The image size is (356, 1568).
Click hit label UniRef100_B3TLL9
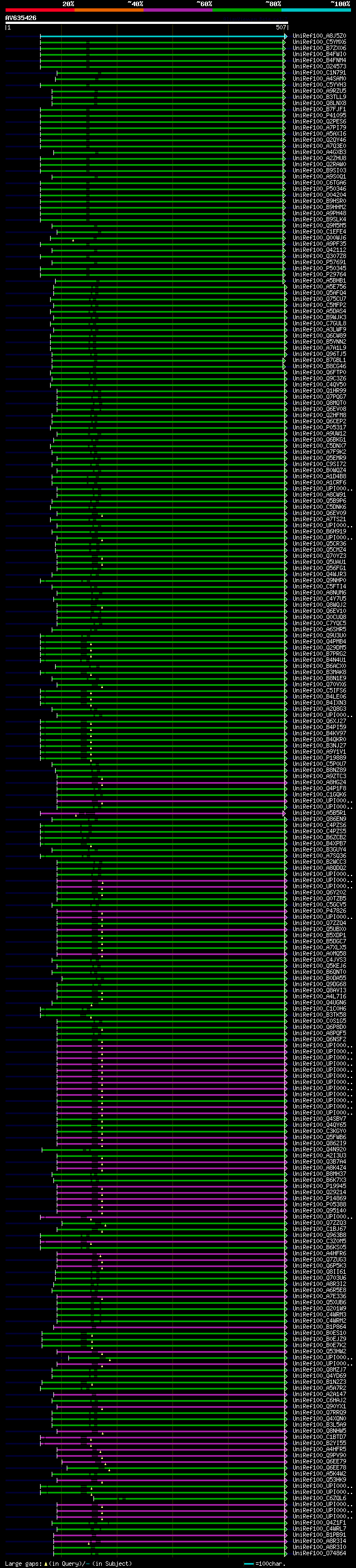coord(319,97)
